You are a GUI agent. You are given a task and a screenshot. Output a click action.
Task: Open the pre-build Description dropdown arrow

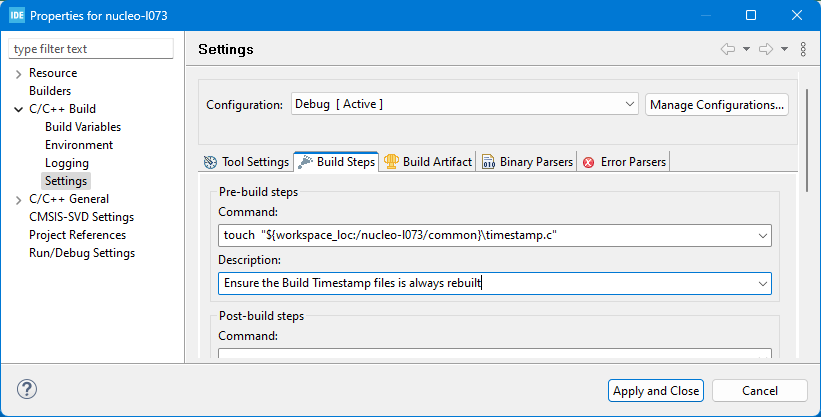tap(763, 284)
